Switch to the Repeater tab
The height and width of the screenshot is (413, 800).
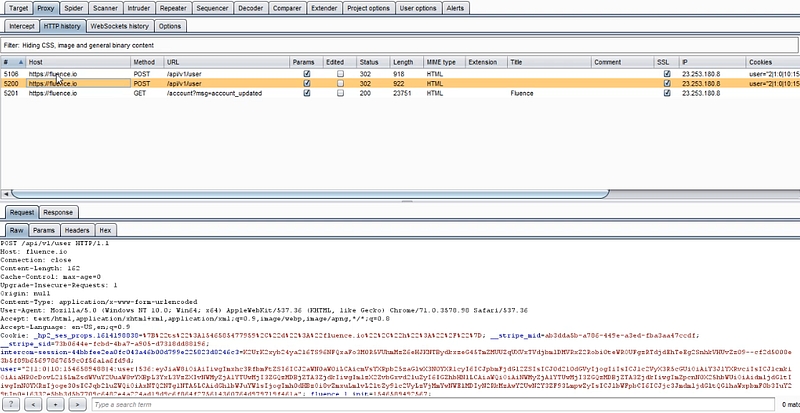(x=173, y=7)
